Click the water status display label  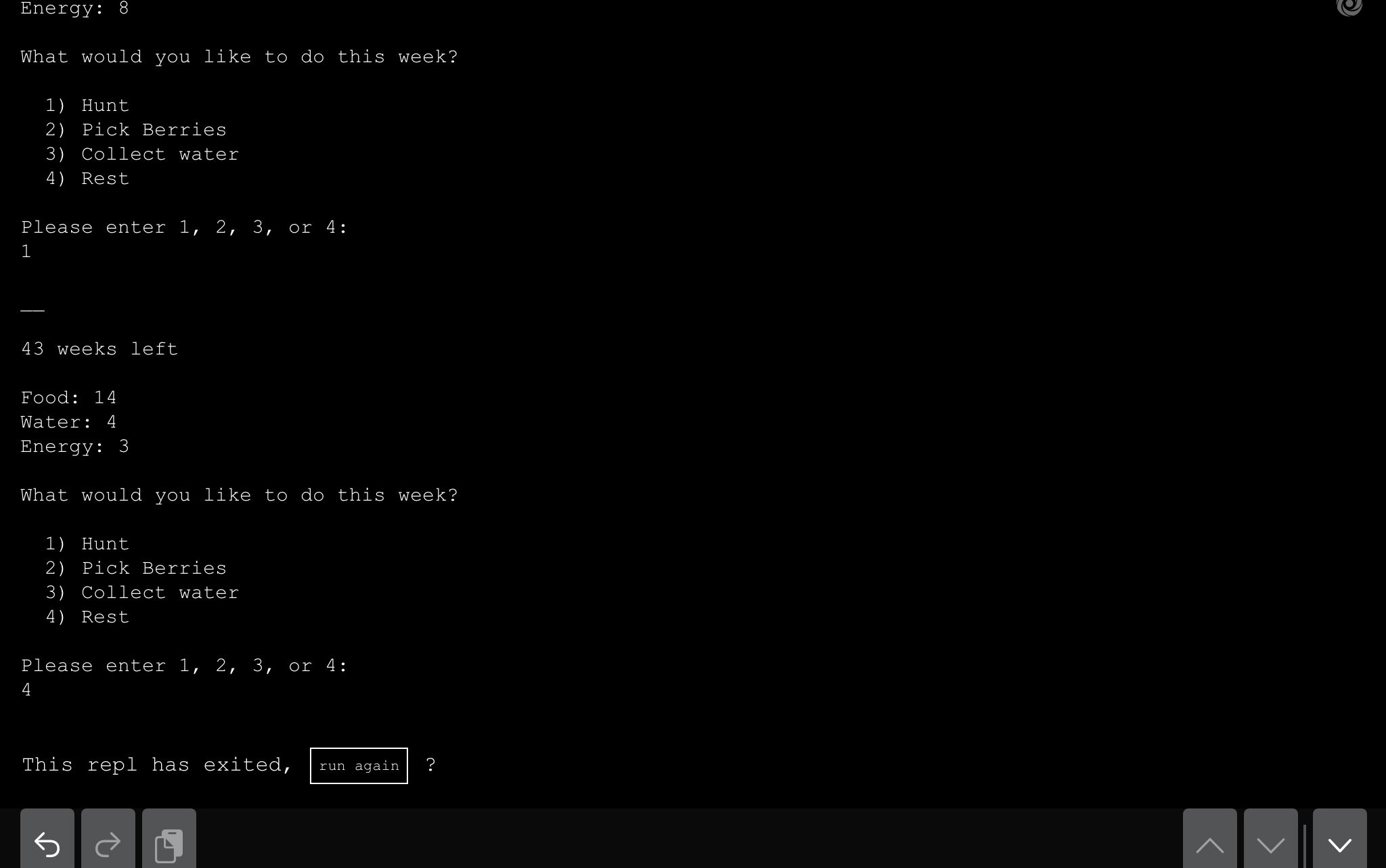(68, 422)
